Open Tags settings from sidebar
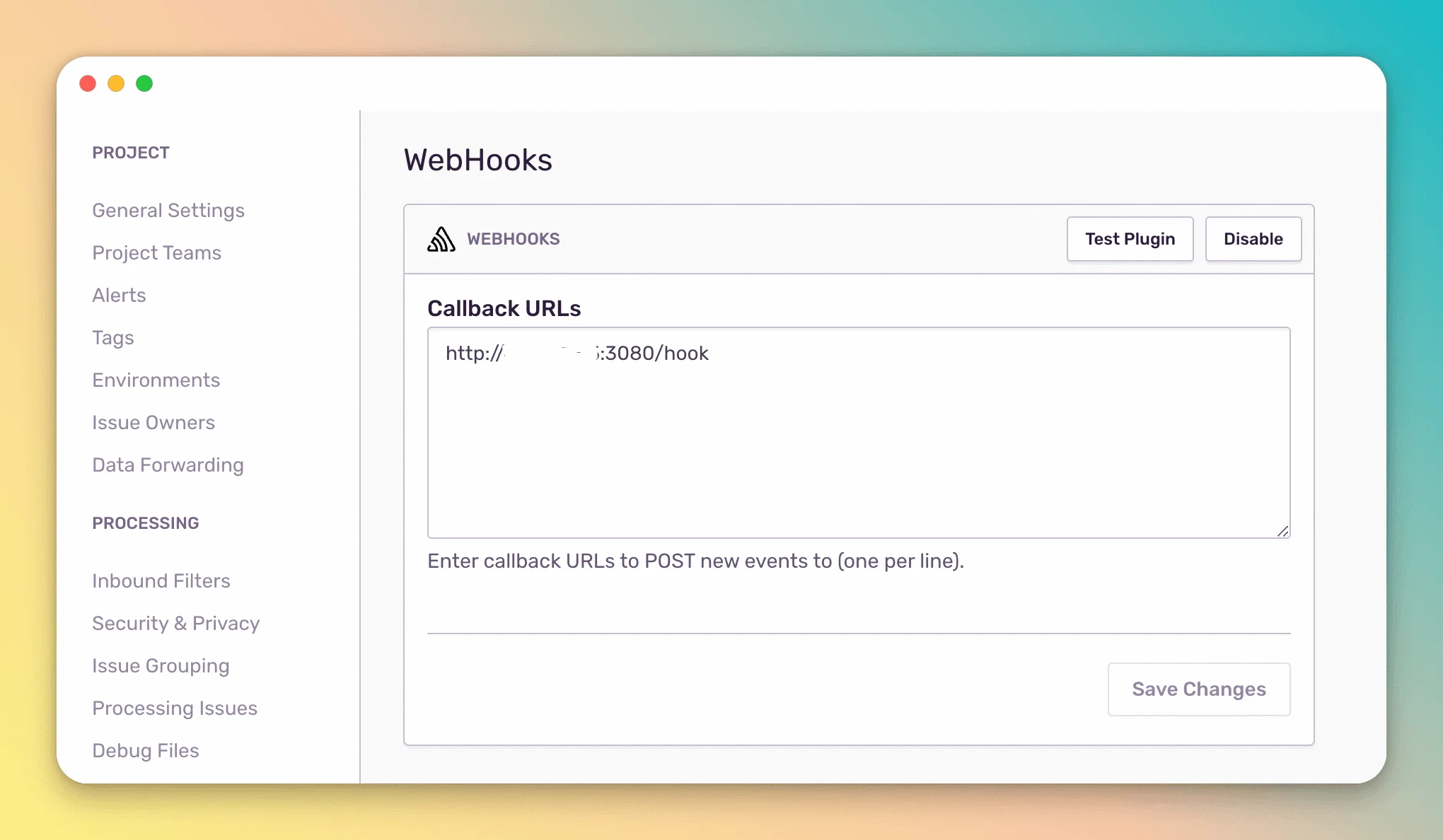This screenshot has height=840, width=1443. click(x=113, y=337)
